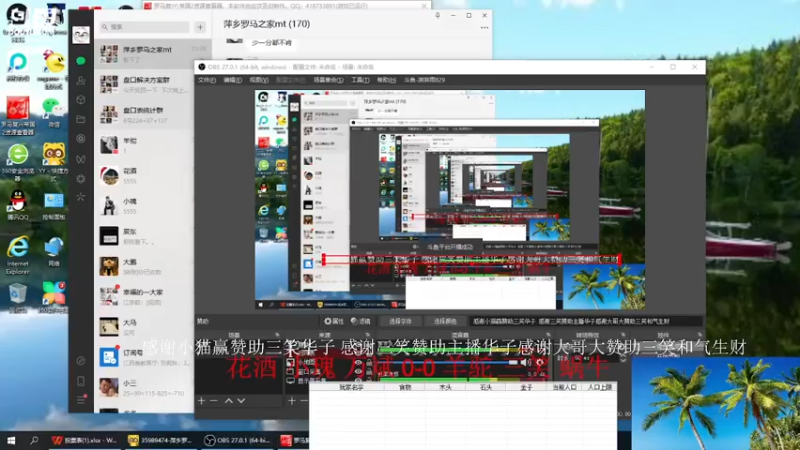The width and height of the screenshot is (800, 450).
Task: Open taskbar search magnifier
Action: [x=34, y=440]
